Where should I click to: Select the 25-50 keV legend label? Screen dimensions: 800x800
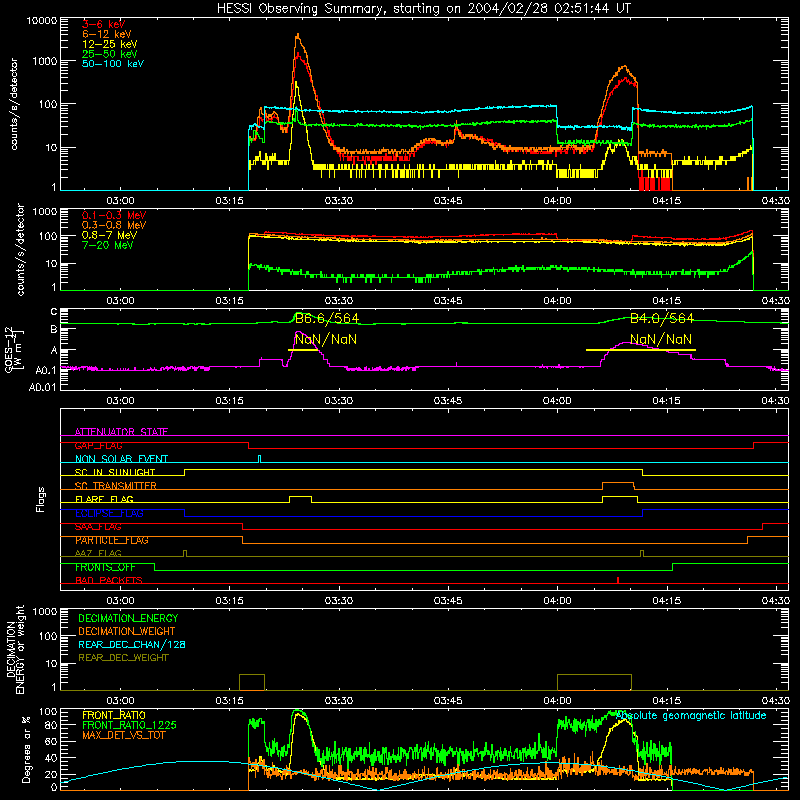(x=110, y=54)
